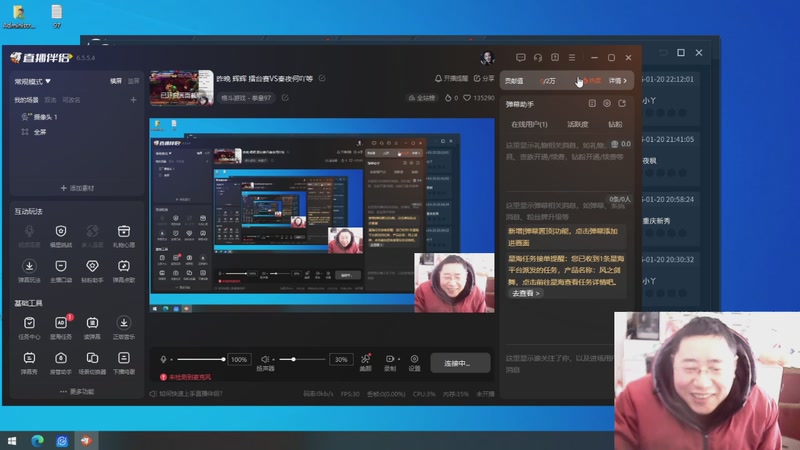This screenshot has width=800, height=450.
Task: Click the microphone 100% value field
Action: tap(239, 359)
